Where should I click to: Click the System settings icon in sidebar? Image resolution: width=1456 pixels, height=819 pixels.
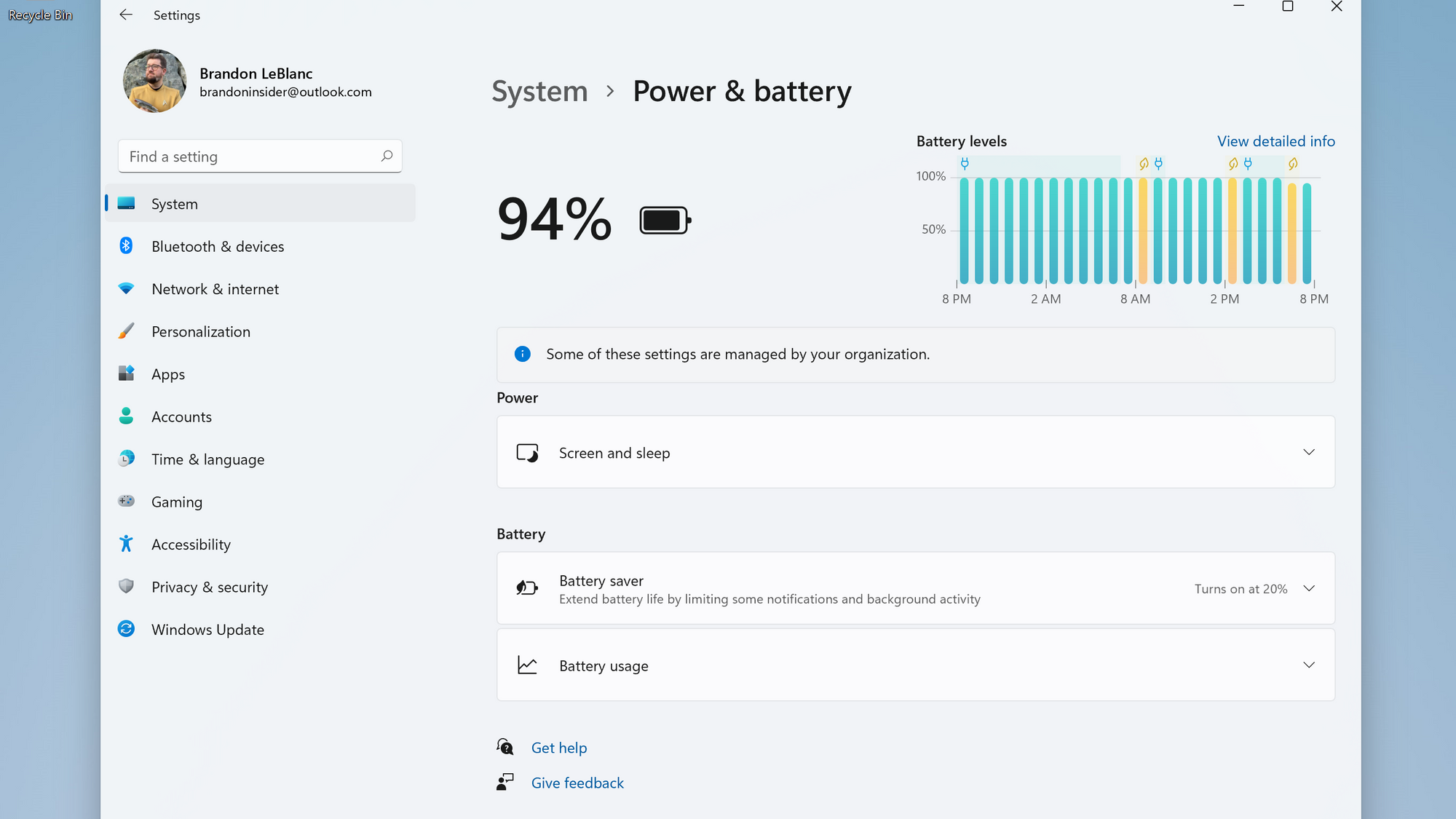click(125, 203)
